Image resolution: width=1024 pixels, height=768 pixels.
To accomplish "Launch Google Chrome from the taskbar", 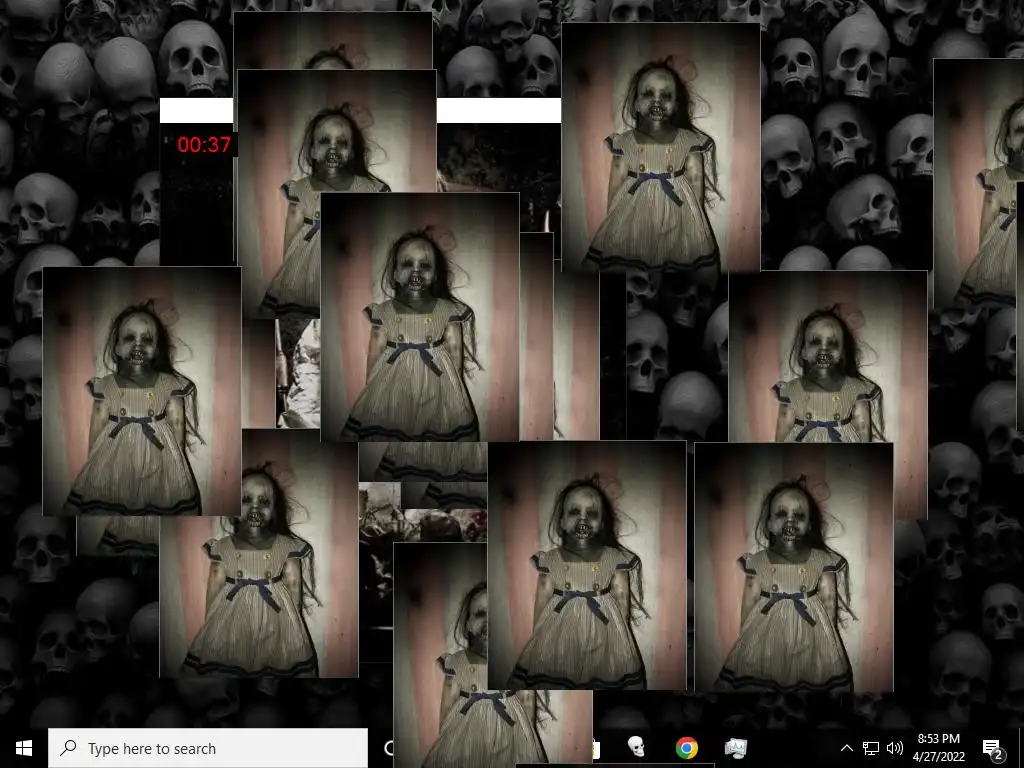I will tap(686, 748).
